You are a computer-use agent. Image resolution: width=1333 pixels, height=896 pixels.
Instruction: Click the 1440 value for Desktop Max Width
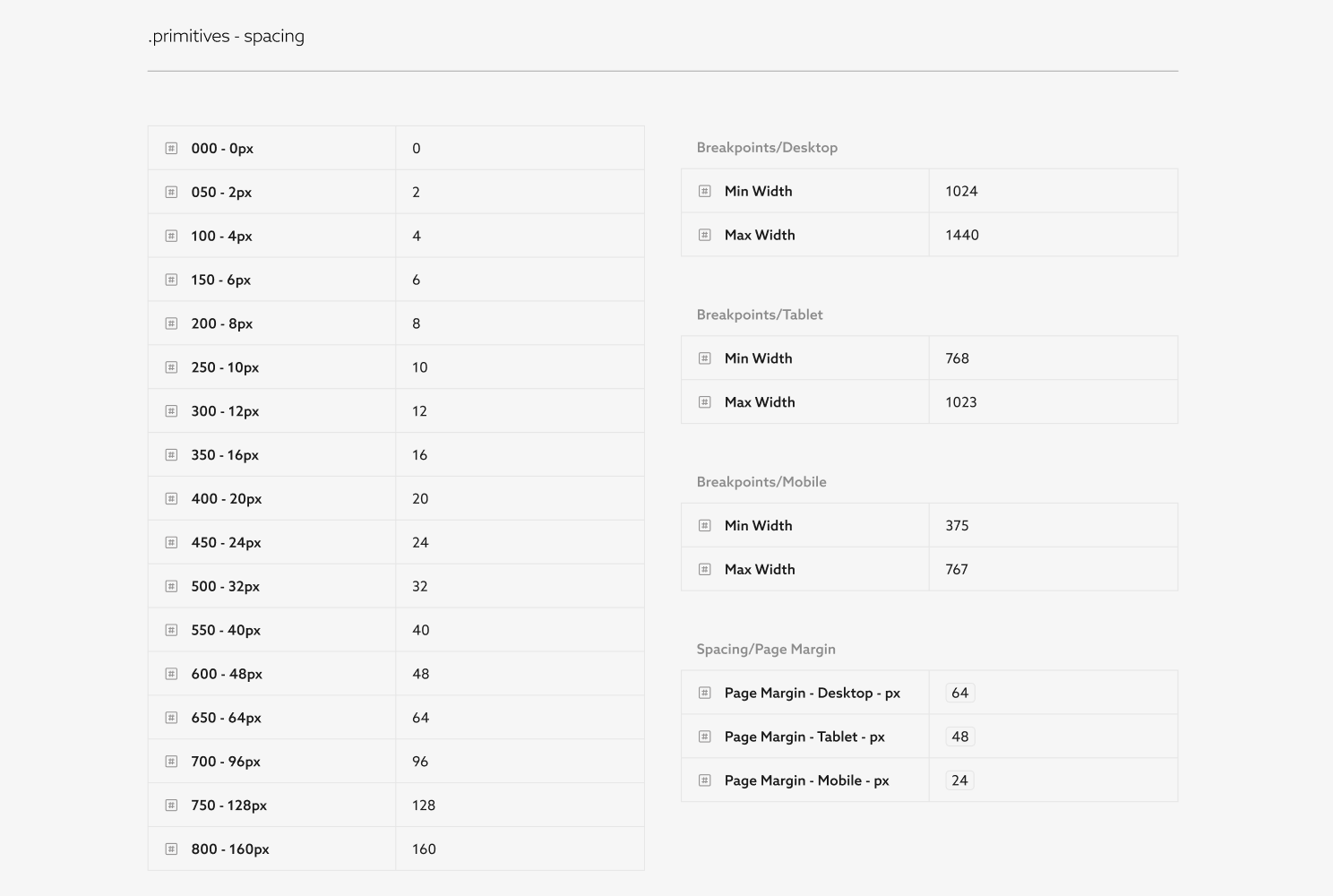coord(962,235)
